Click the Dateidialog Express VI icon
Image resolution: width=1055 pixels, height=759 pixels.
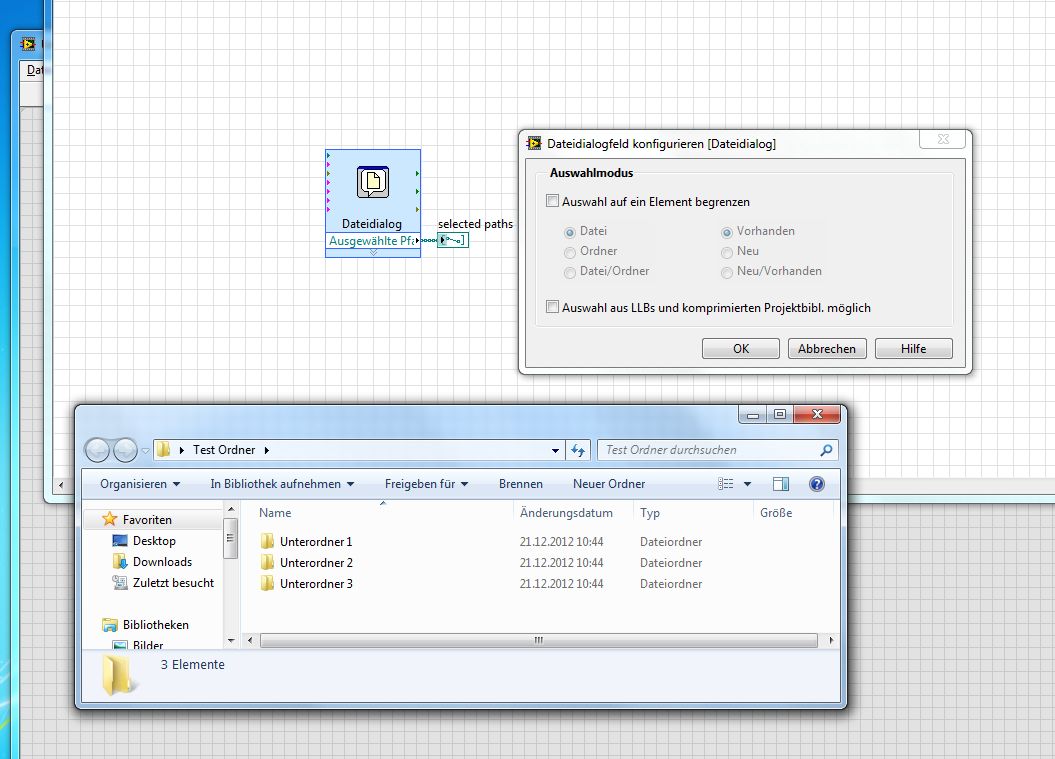373,182
